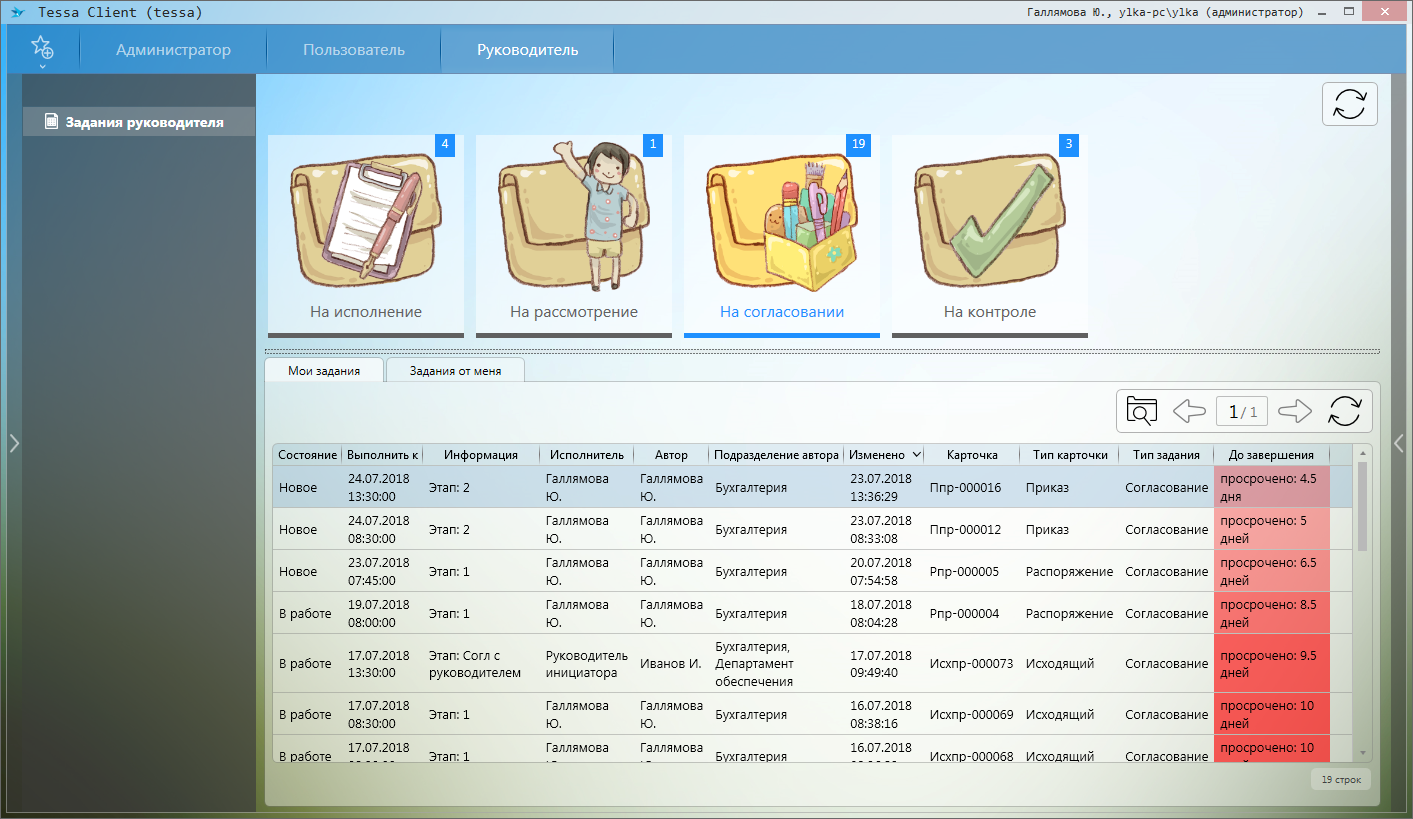Image resolution: width=1413 pixels, height=819 pixels.
Task: Go to previous page arrow
Action: click(x=1189, y=411)
